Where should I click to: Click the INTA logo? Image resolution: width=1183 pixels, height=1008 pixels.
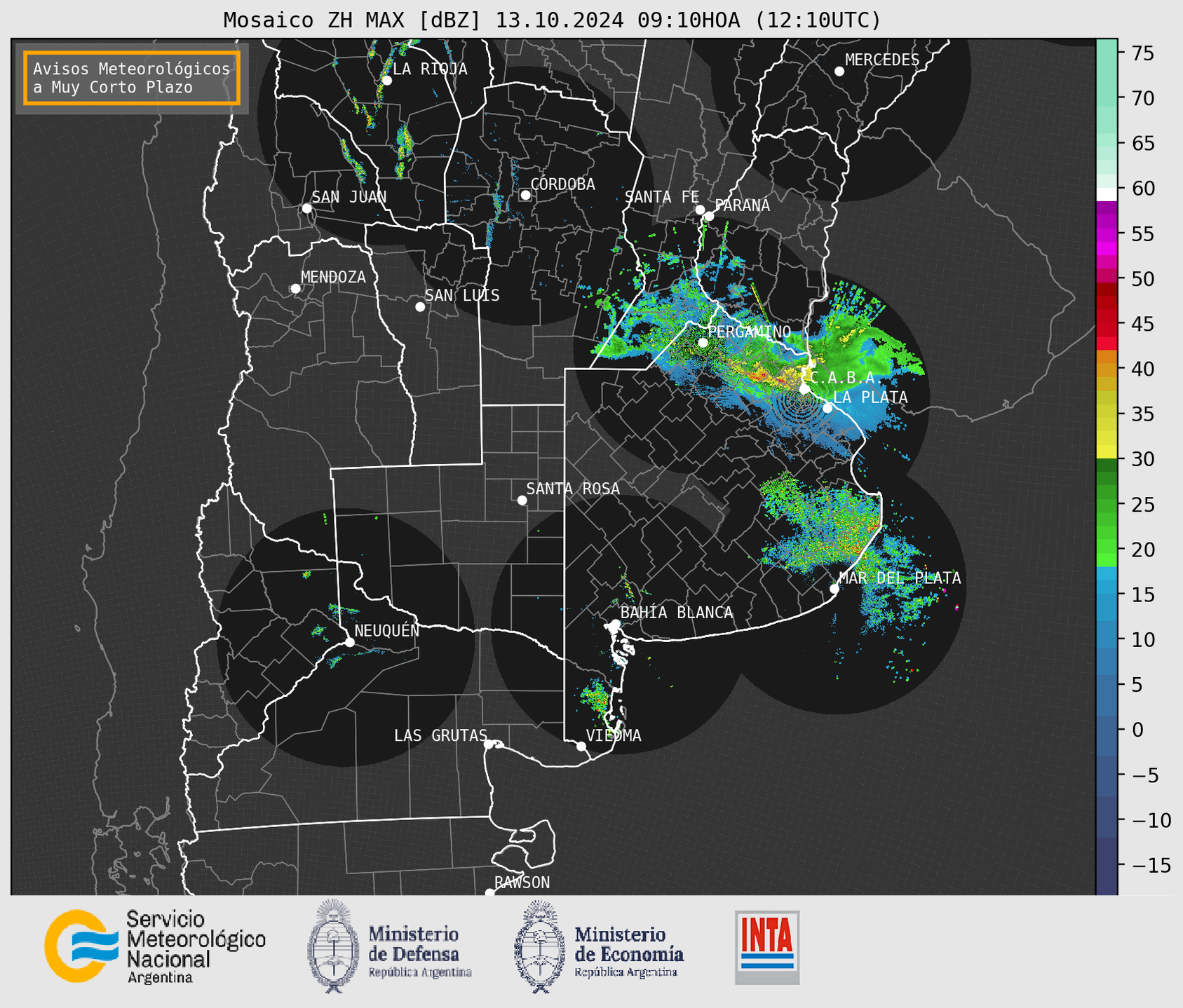tap(767, 947)
